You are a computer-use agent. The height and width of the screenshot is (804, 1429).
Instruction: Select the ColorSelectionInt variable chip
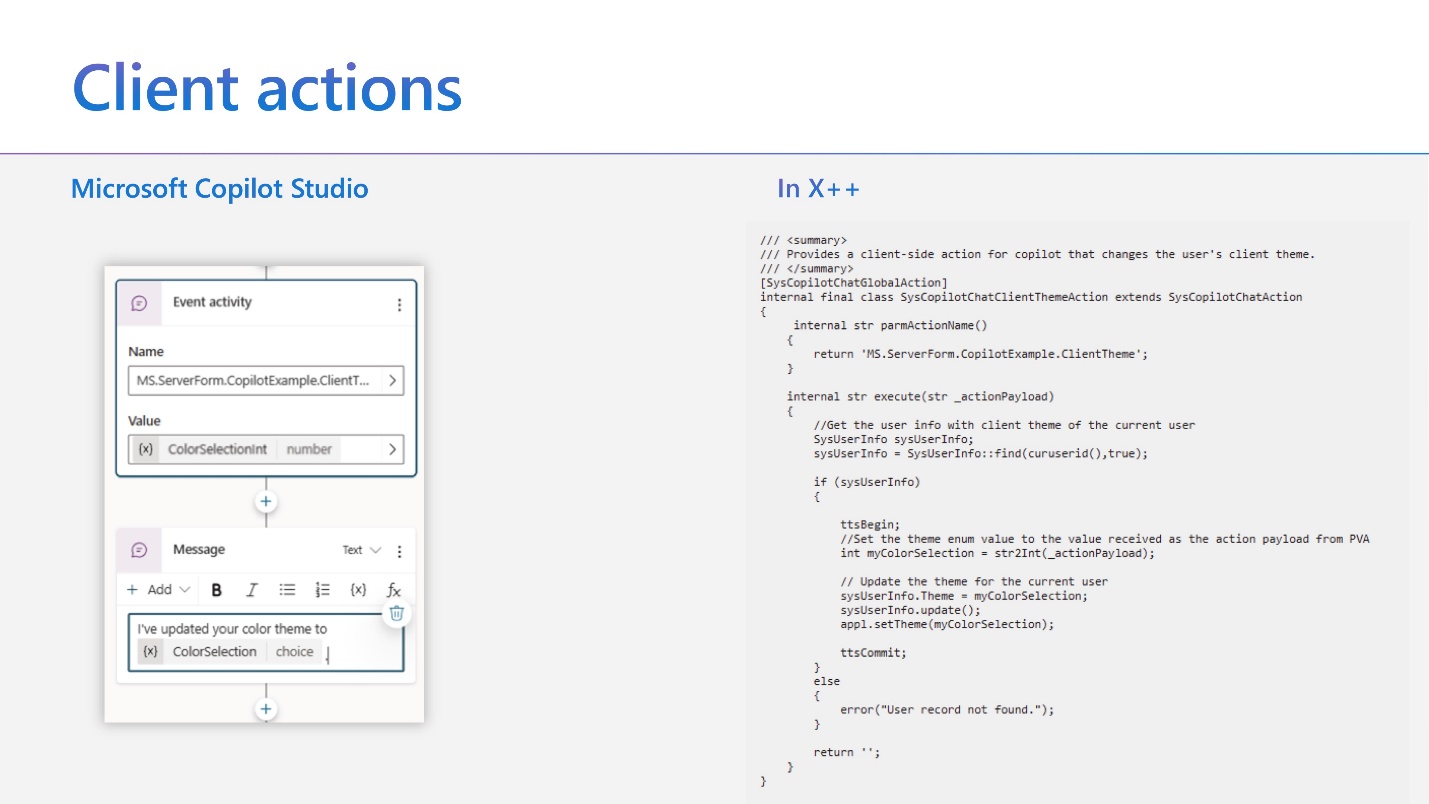(238, 449)
